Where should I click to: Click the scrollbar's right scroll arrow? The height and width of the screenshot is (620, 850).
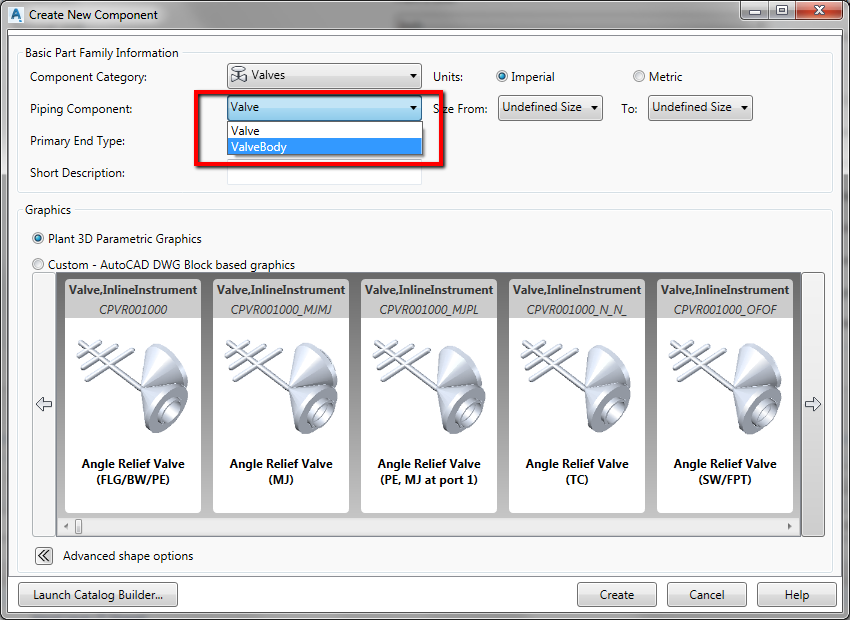click(789, 526)
